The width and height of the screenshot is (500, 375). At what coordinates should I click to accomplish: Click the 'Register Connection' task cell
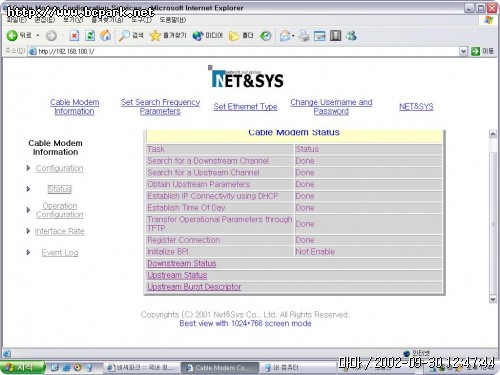[x=220, y=240]
